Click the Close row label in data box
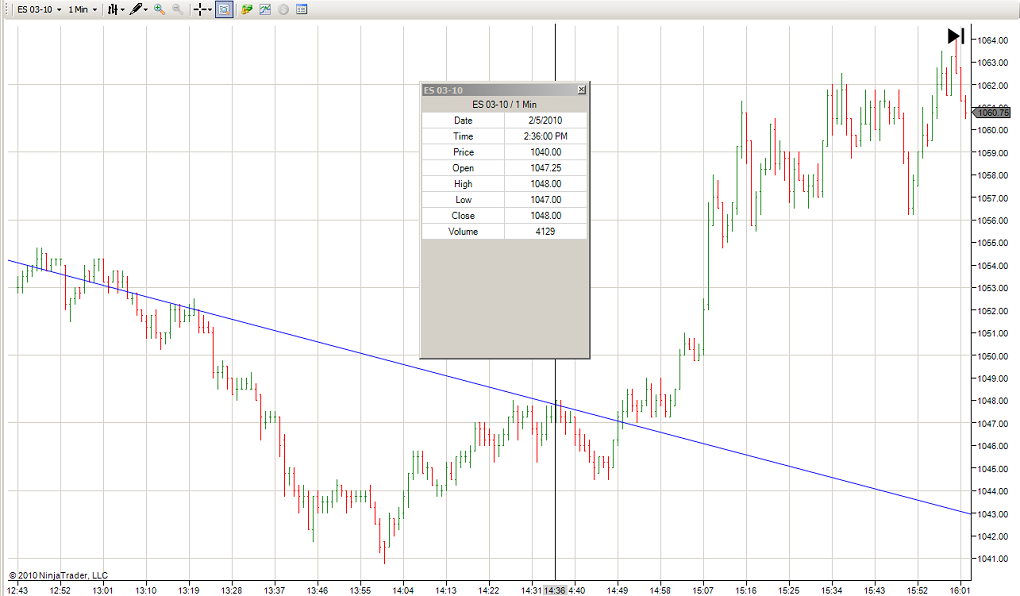1020x596 pixels. (x=463, y=215)
